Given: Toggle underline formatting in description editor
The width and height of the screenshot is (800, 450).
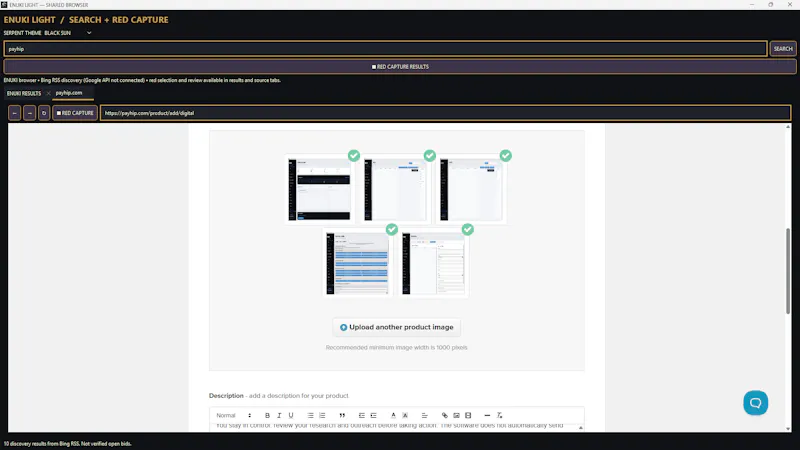Looking at the screenshot, I should 291,415.
